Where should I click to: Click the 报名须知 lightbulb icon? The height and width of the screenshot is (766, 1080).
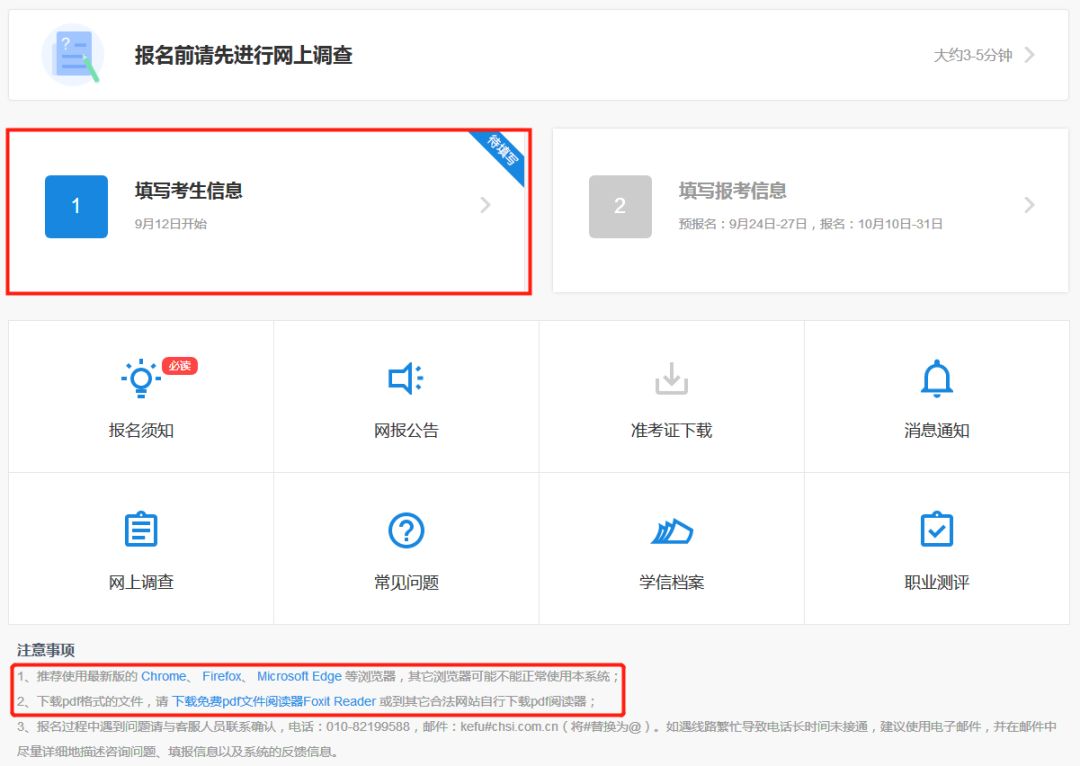pos(141,379)
